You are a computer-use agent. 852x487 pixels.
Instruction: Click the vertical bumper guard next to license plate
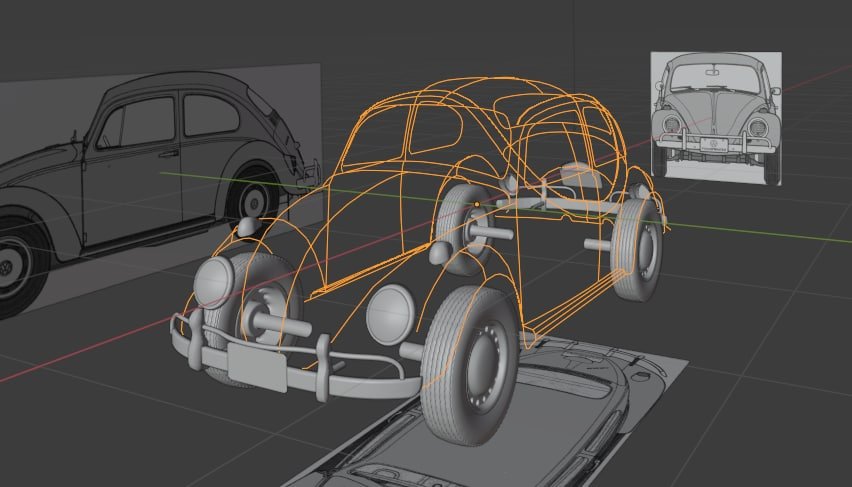(323, 367)
